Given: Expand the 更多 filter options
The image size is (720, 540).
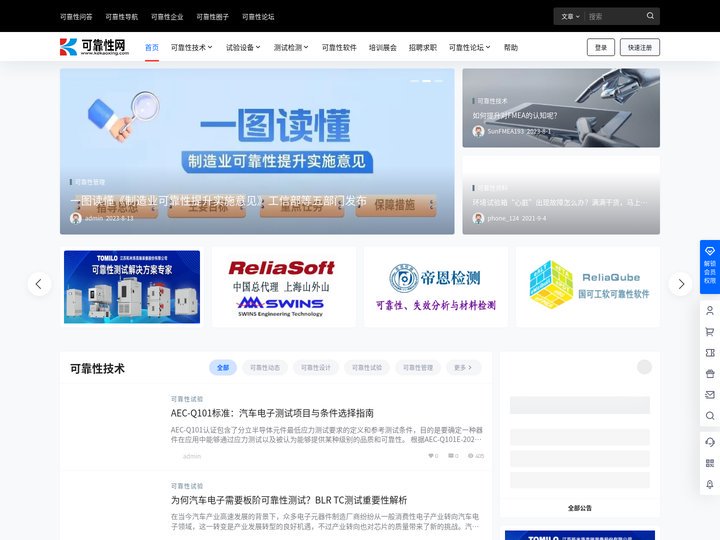Looking at the screenshot, I should click(463, 367).
